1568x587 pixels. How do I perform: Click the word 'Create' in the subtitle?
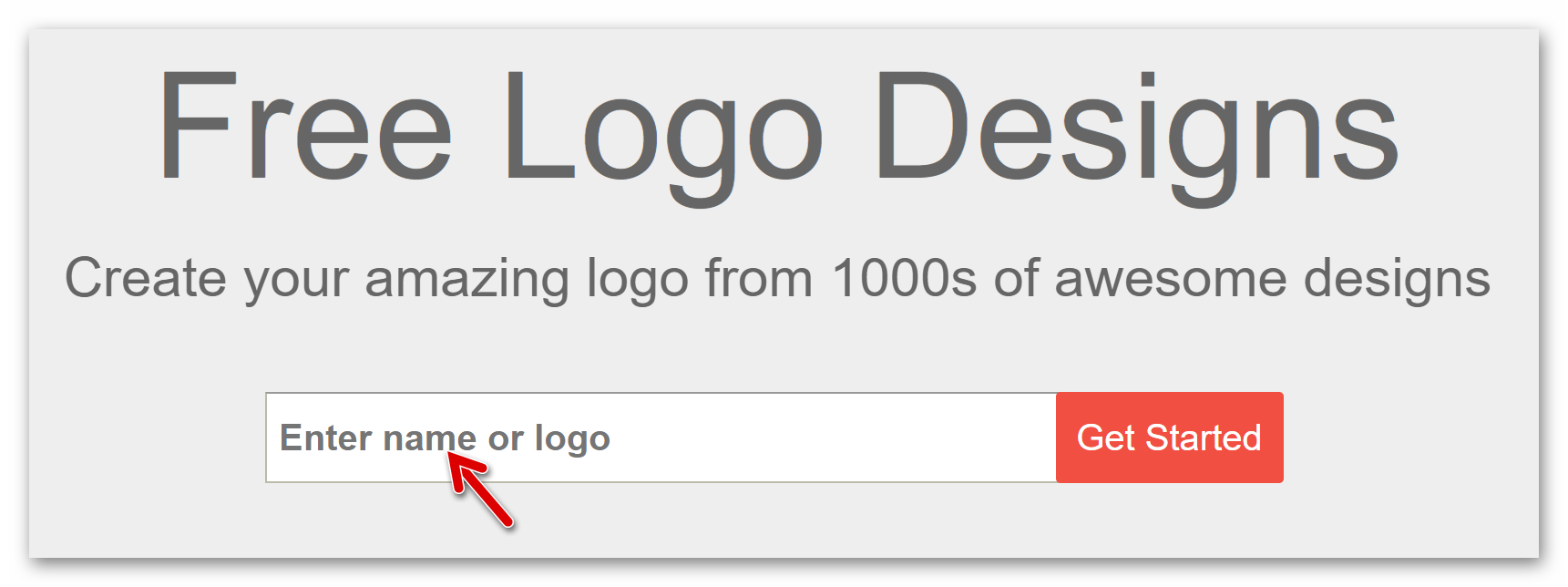tap(145, 277)
